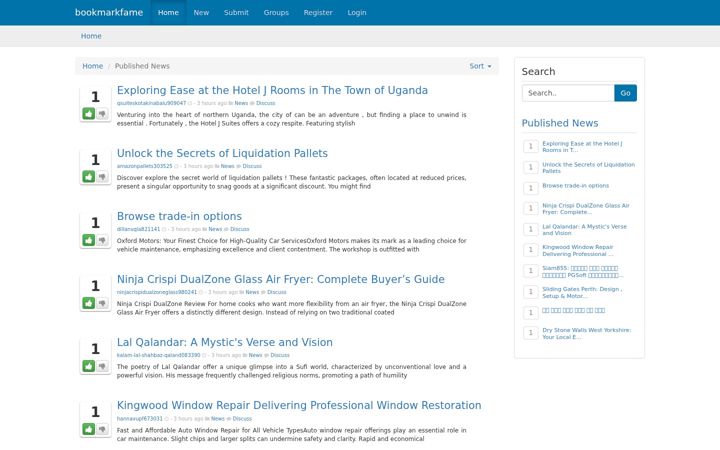Open sidebar link Exploring Ease at the Hotel J

point(582,146)
